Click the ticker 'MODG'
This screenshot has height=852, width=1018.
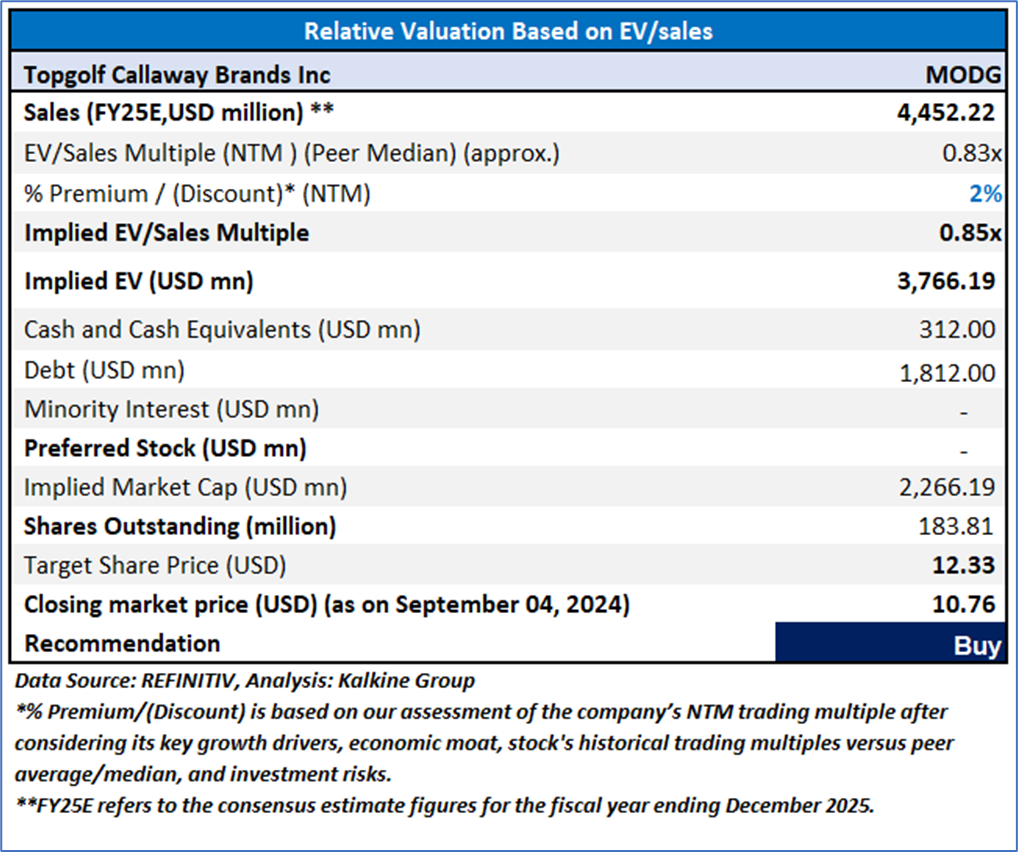coord(963,75)
